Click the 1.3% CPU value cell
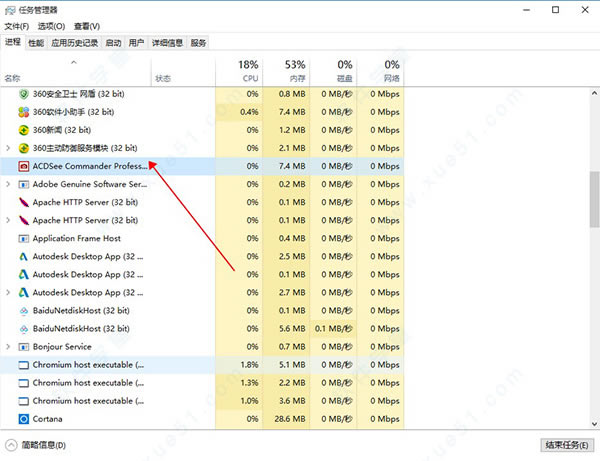 tap(249, 383)
